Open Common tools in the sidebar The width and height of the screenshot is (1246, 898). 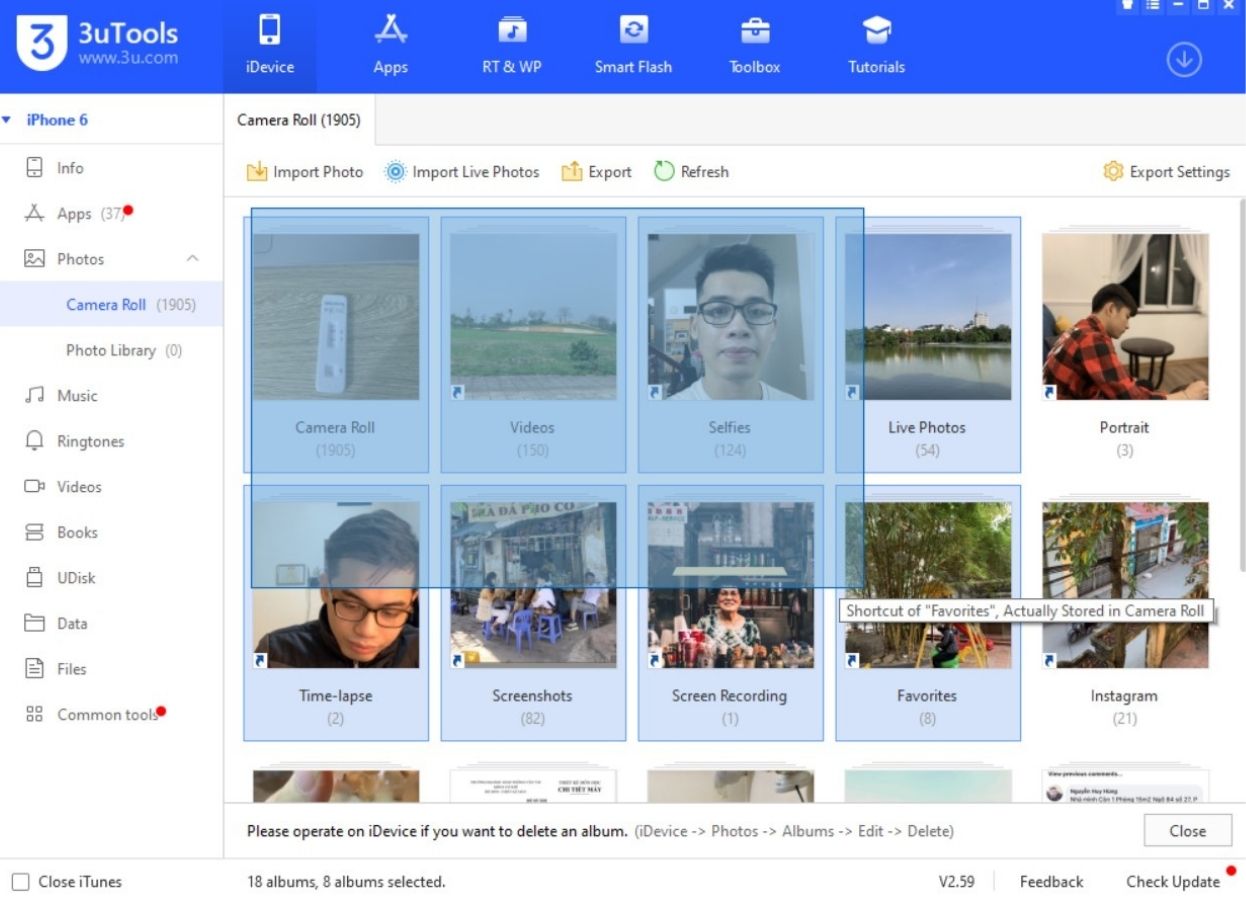(x=111, y=714)
